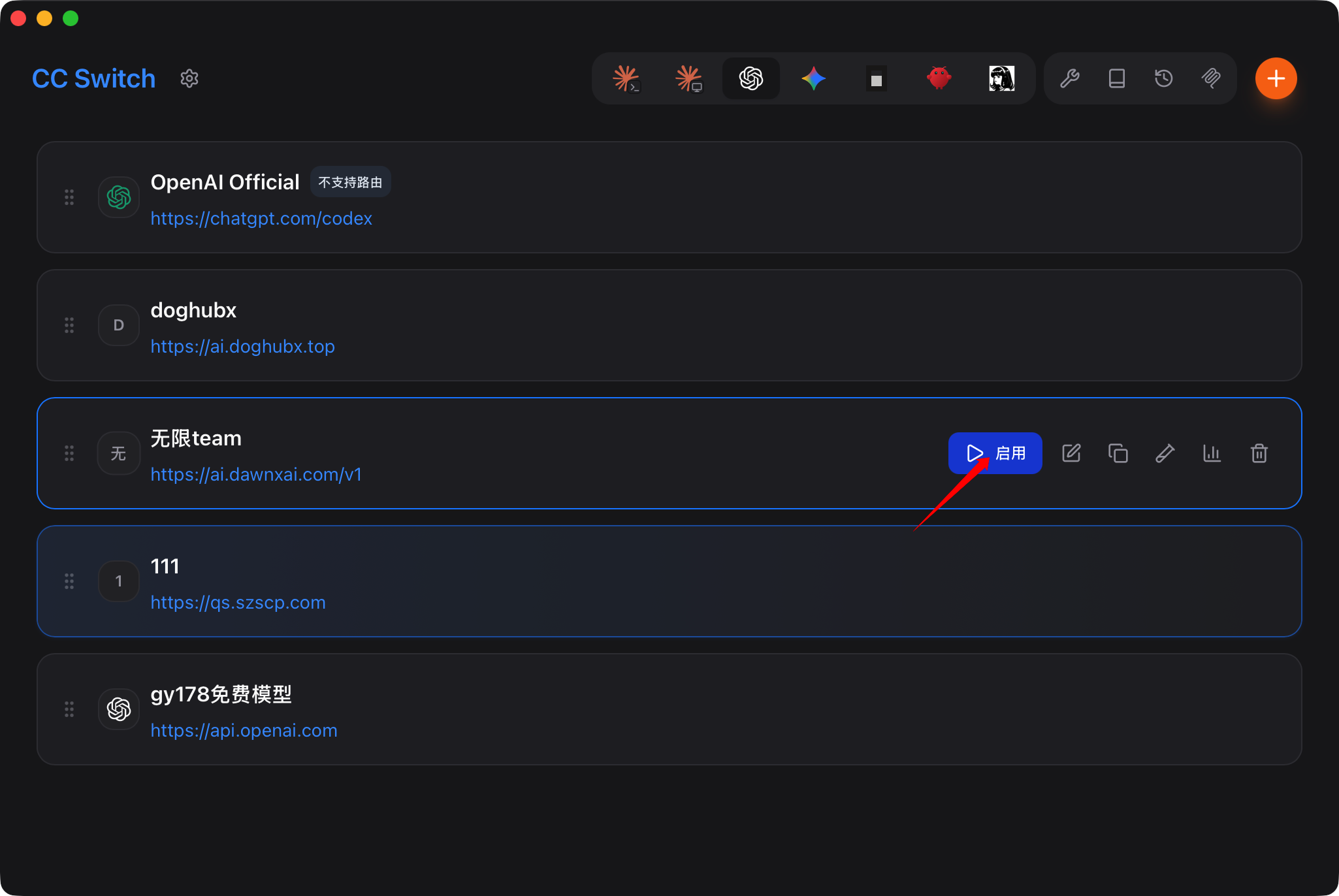Image resolution: width=1339 pixels, height=896 pixels.
Task: Close the window with red button
Action: pyautogui.click(x=18, y=18)
